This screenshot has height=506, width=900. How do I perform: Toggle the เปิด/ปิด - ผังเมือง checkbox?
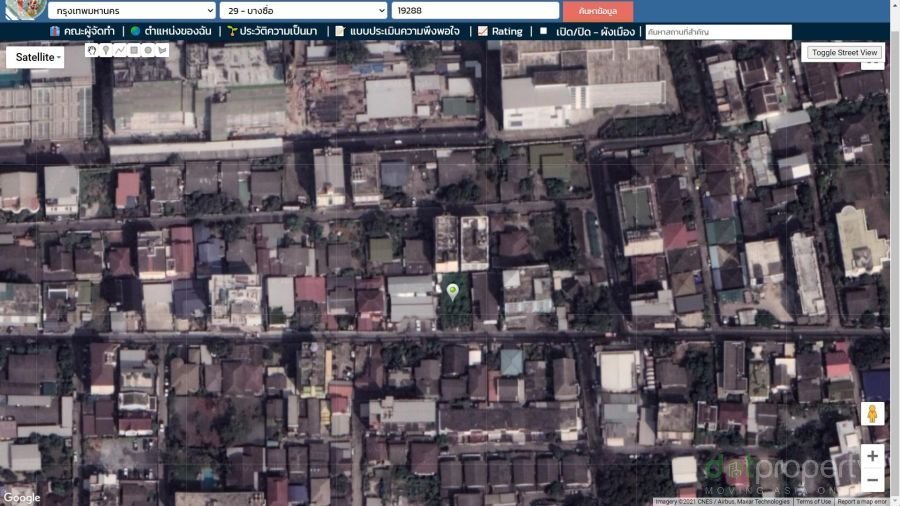(544, 31)
